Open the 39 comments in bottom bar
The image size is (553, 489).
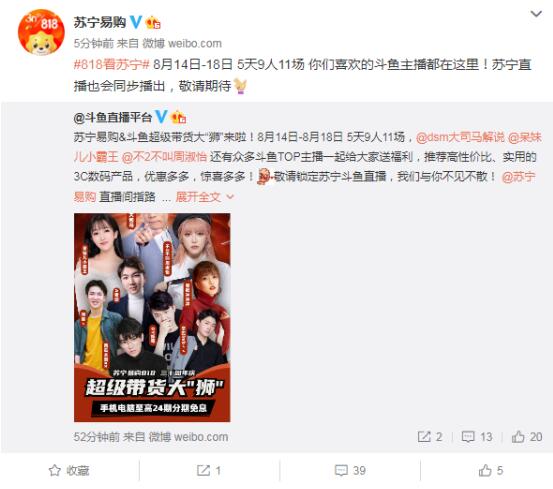point(350,470)
